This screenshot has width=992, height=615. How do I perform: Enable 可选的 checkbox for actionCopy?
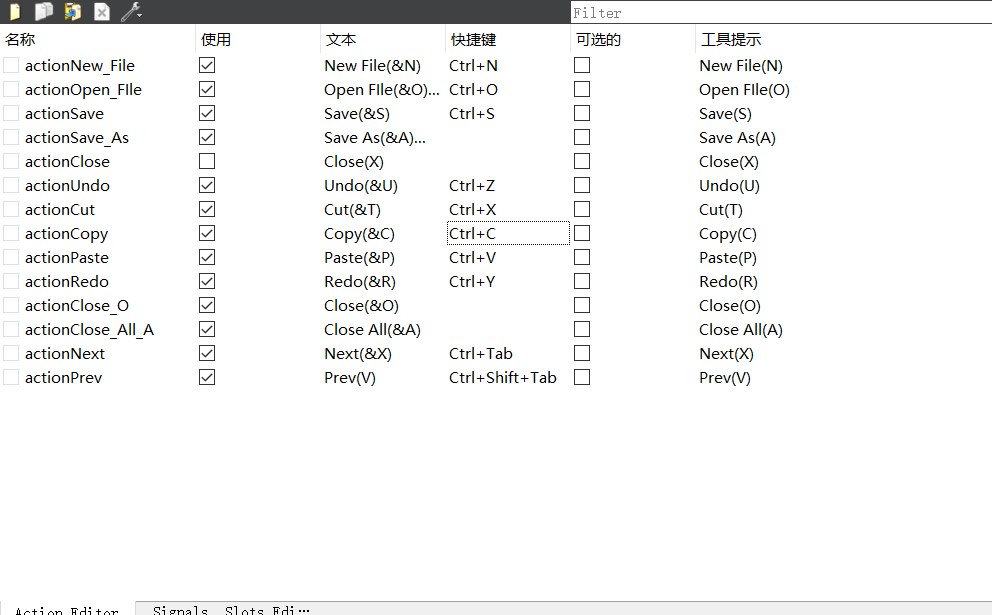click(x=582, y=233)
